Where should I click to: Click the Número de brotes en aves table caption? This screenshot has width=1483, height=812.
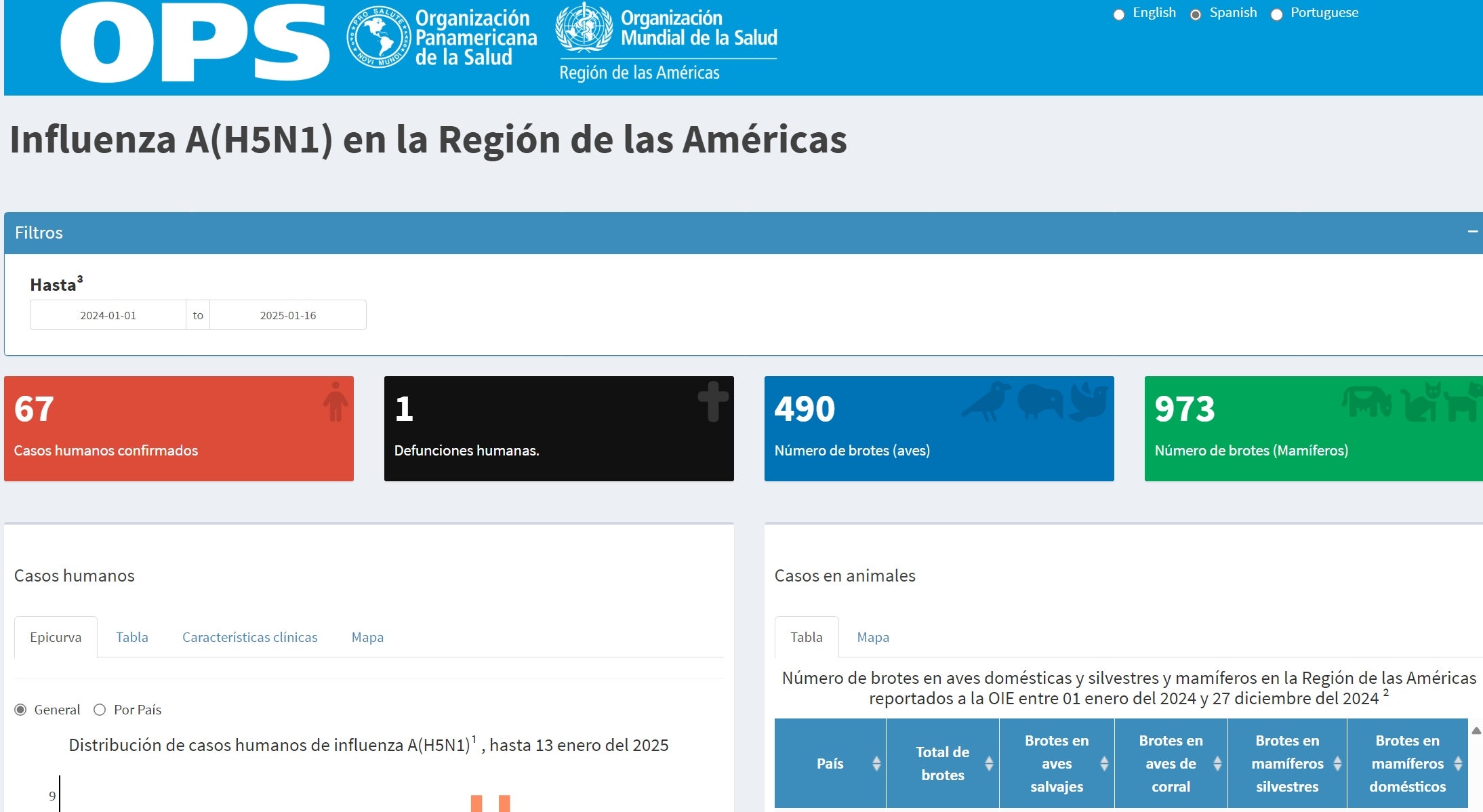pyautogui.click(x=1129, y=688)
